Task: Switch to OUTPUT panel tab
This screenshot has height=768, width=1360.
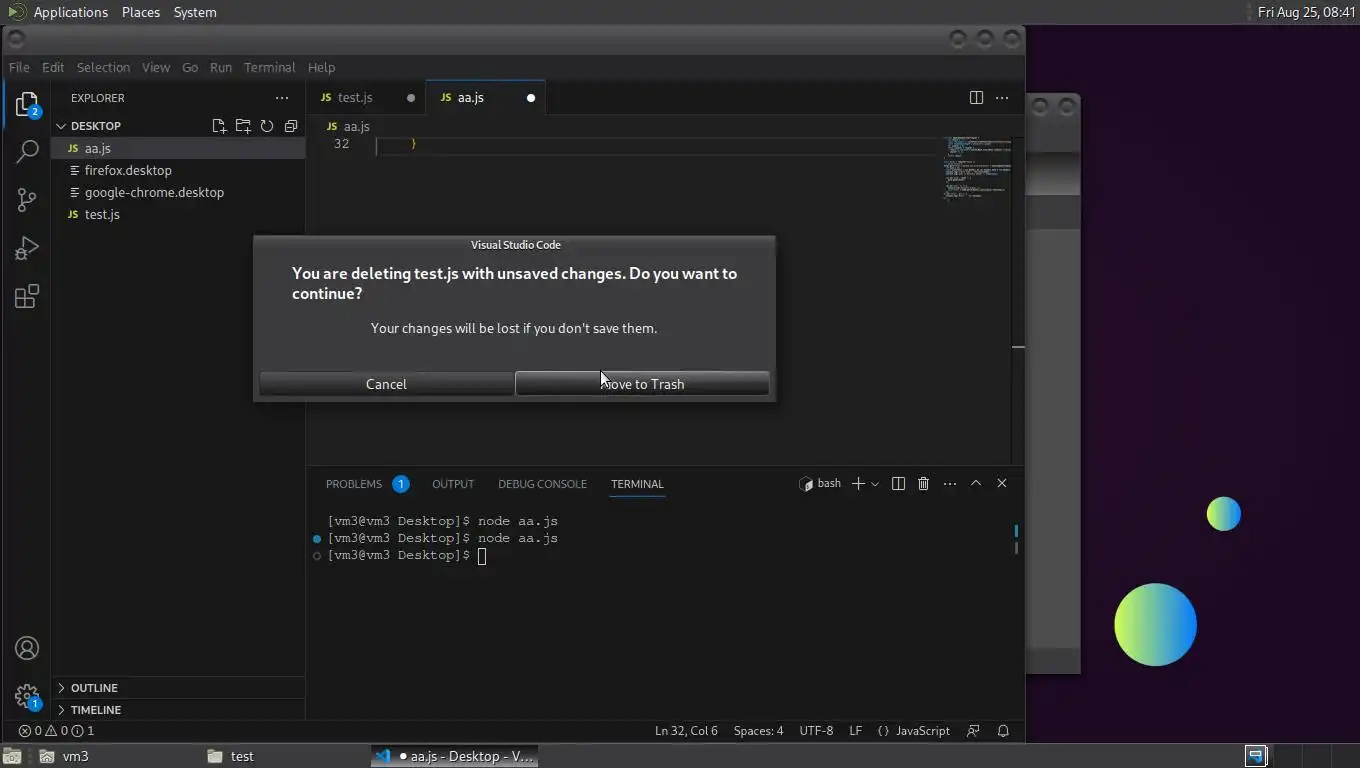Action: point(453,484)
